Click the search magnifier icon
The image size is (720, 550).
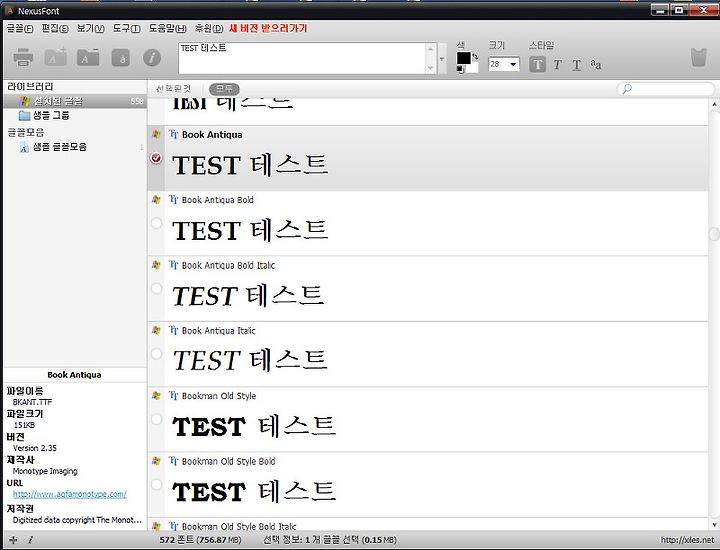626,89
